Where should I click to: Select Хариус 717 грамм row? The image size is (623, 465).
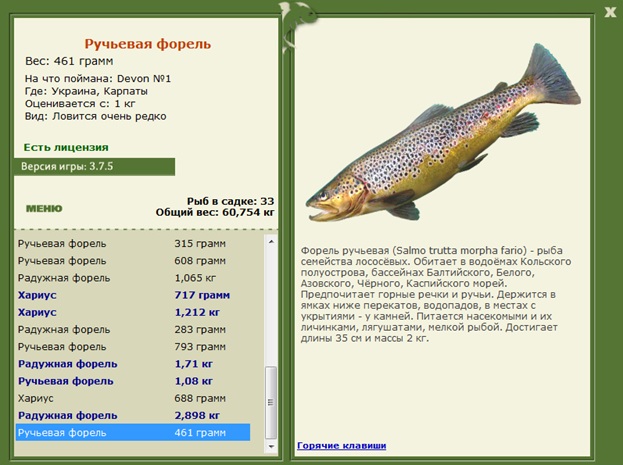133,295
